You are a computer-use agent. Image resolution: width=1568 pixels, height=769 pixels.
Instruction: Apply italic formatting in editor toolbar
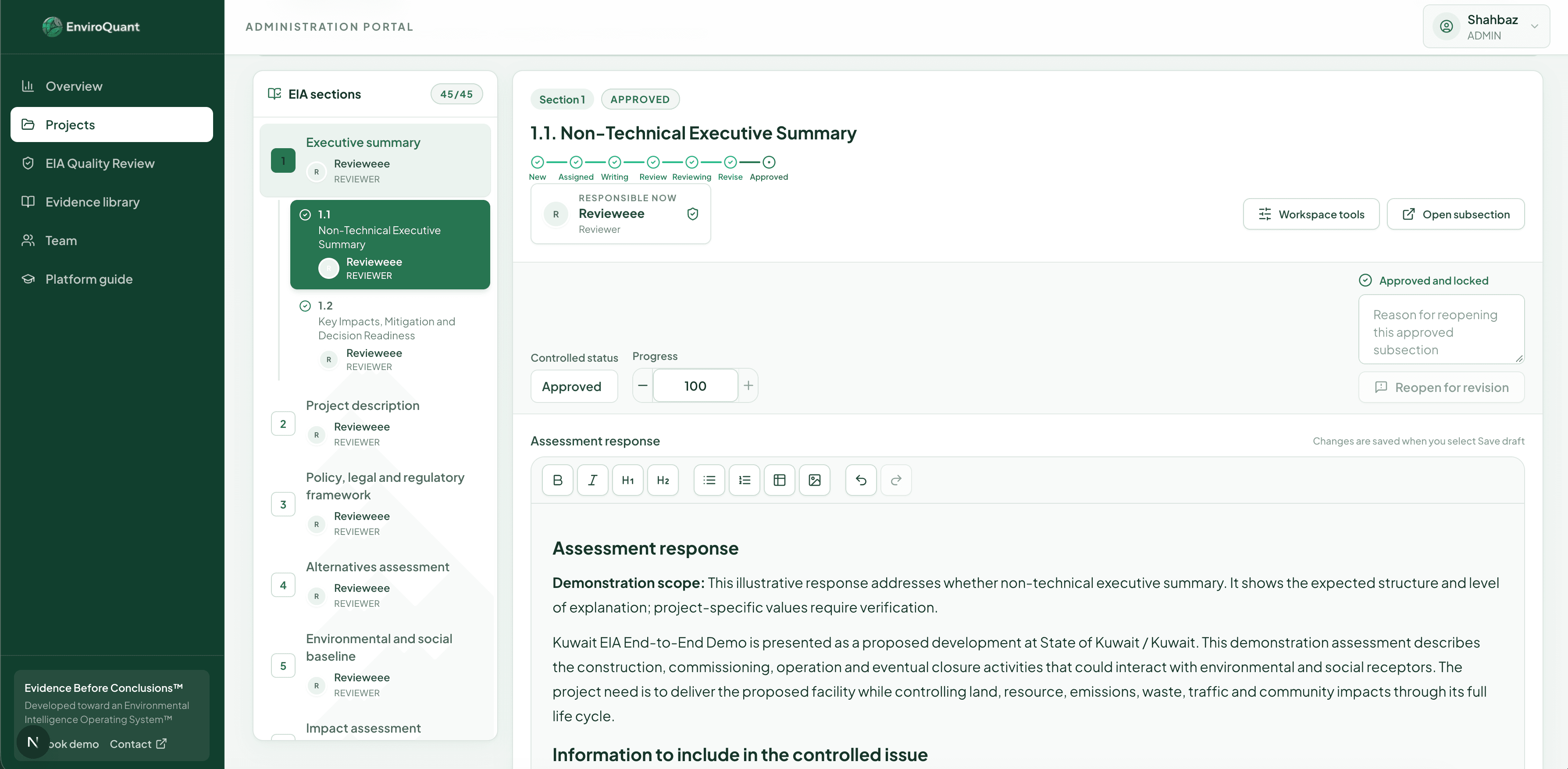(x=592, y=480)
